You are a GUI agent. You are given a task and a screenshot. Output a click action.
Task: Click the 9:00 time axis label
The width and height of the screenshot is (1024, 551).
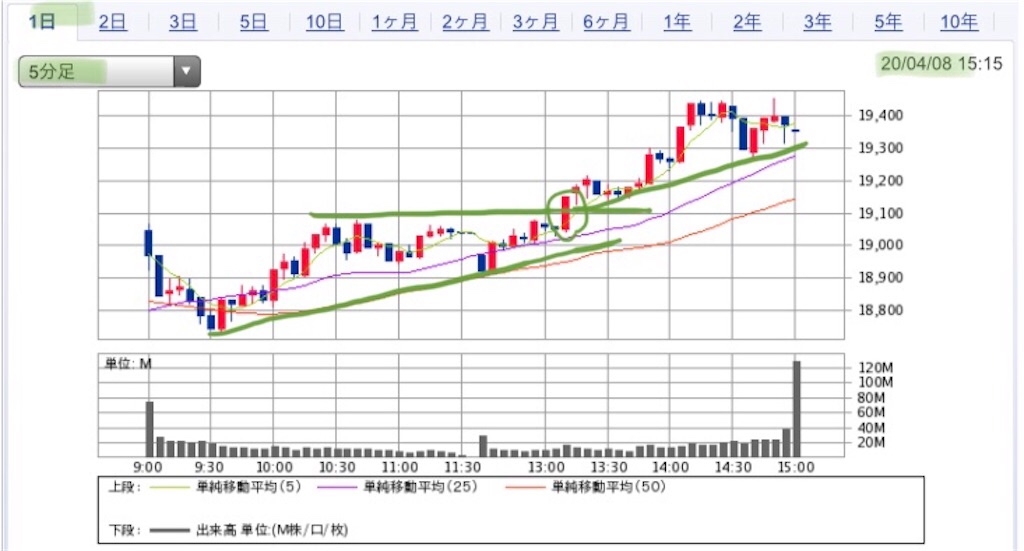[148, 467]
